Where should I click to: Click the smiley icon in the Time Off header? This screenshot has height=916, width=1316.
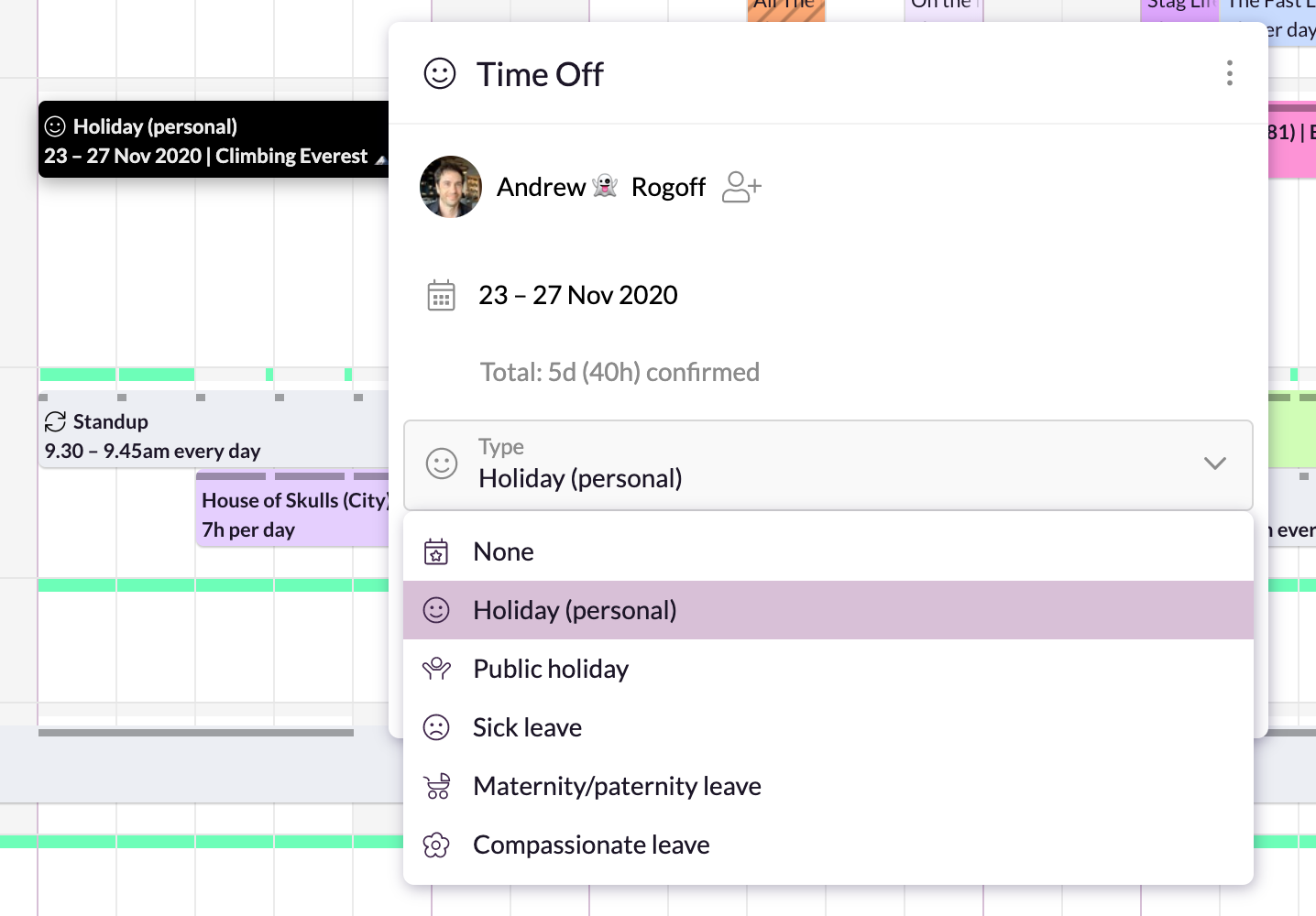[x=440, y=74]
